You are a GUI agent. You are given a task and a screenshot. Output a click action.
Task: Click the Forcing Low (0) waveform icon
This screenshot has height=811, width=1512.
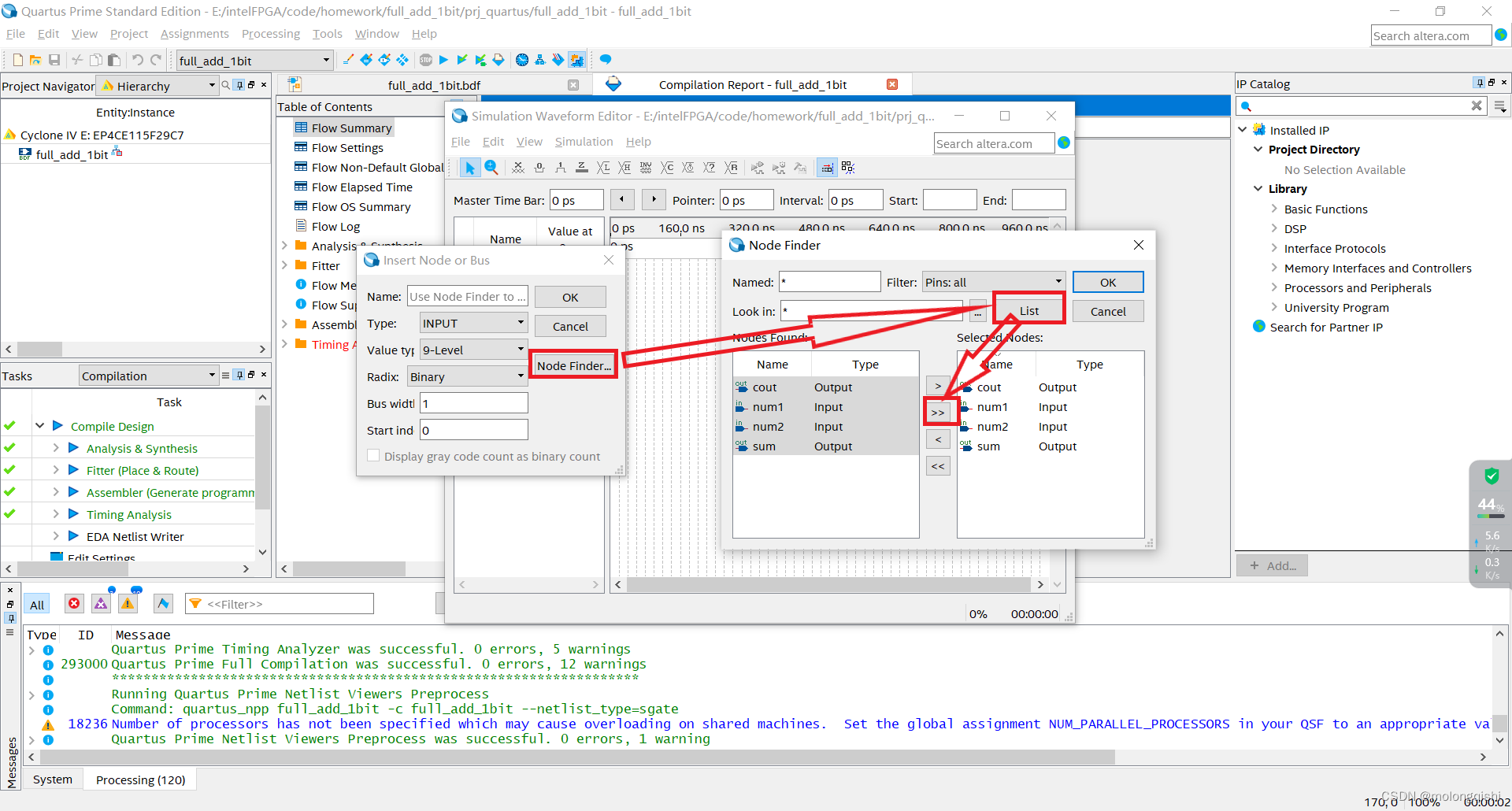coord(539,167)
